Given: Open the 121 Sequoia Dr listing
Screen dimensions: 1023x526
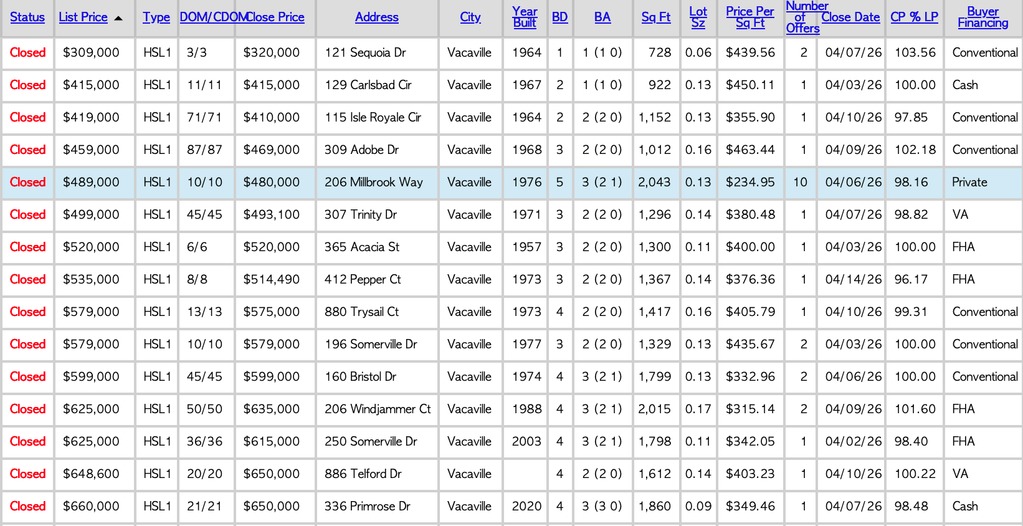Looking at the screenshot, I should tap(366, 52).
